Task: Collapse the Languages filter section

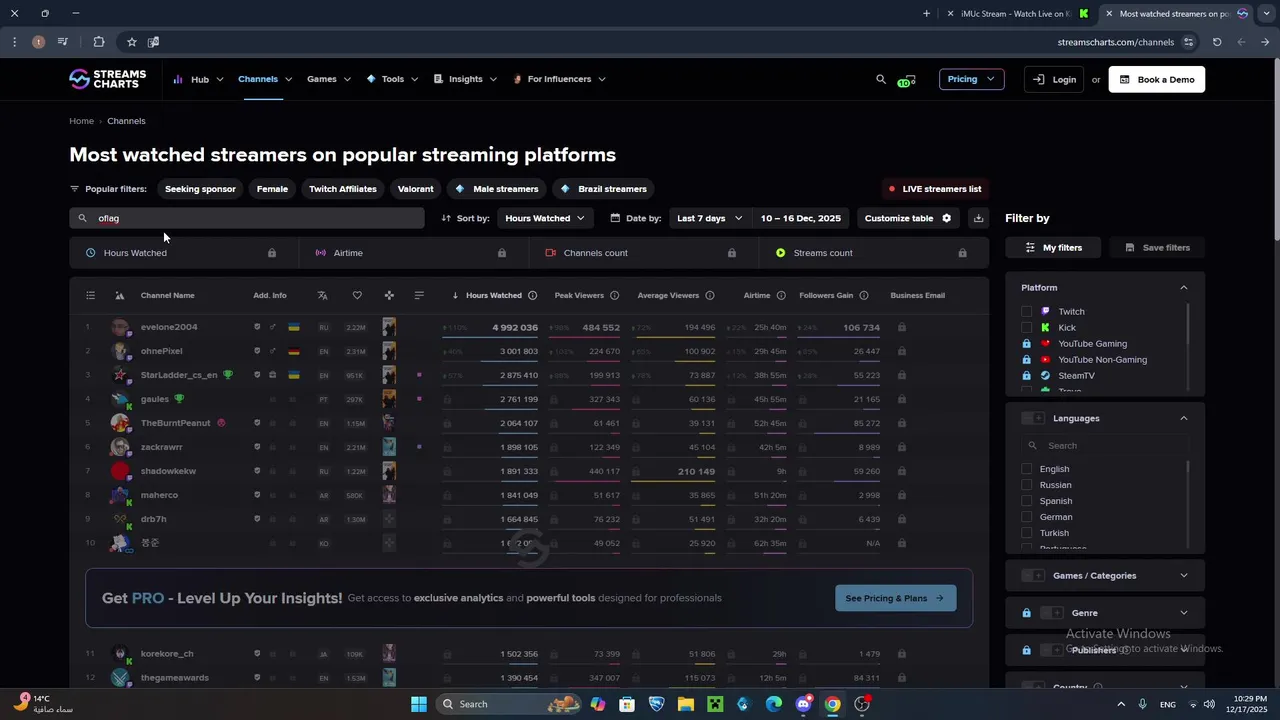Action: click(1184, 418)
